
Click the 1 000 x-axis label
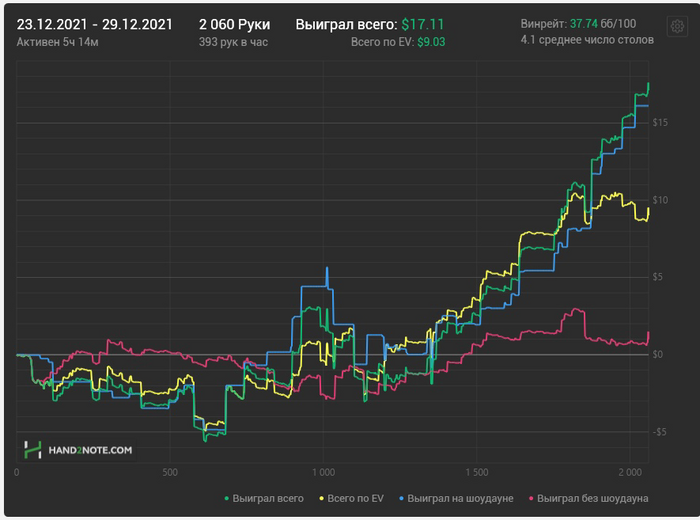point(323,472)
